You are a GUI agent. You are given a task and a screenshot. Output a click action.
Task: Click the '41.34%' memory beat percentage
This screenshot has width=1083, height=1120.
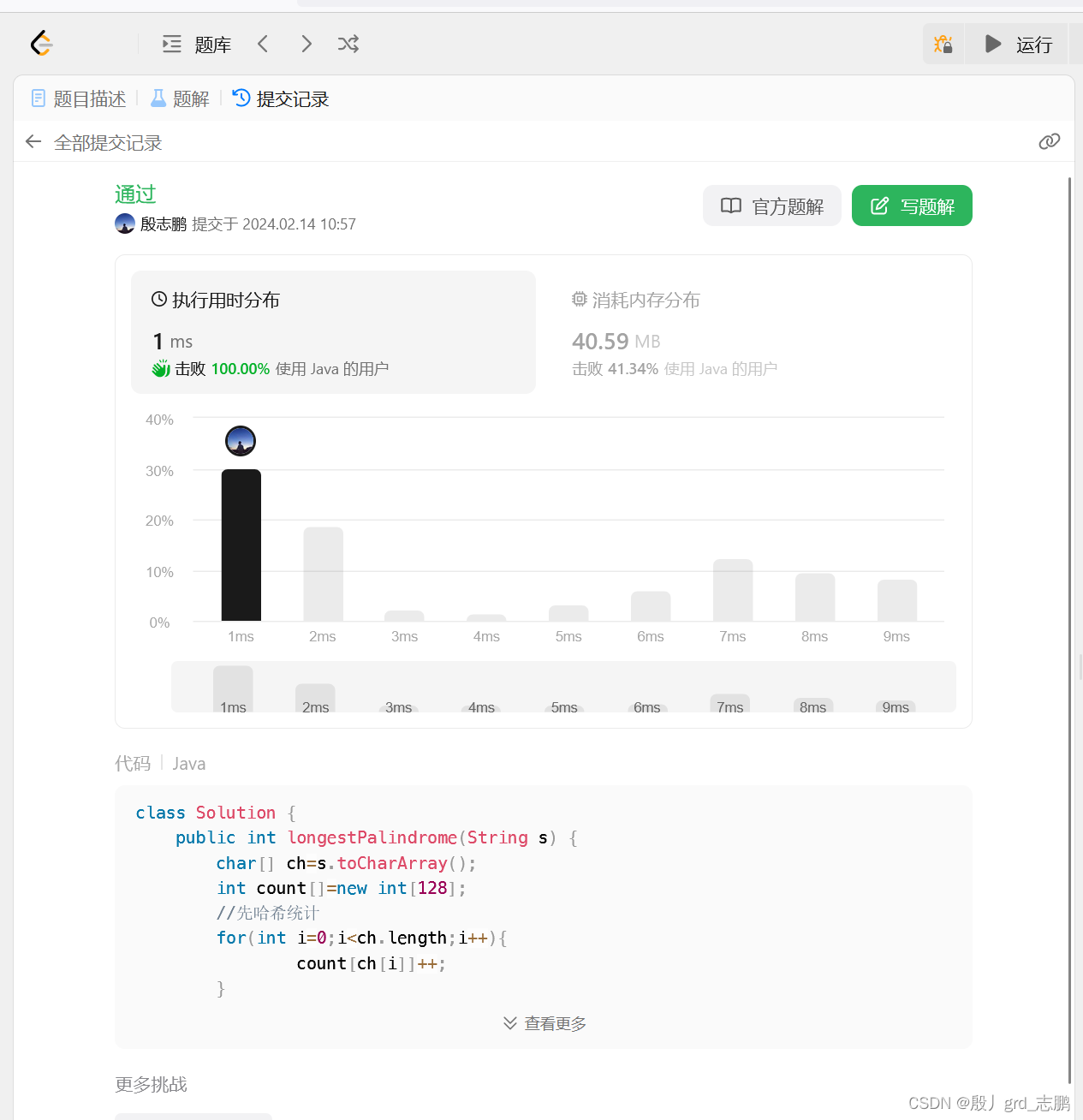click(x=633, y=369)
